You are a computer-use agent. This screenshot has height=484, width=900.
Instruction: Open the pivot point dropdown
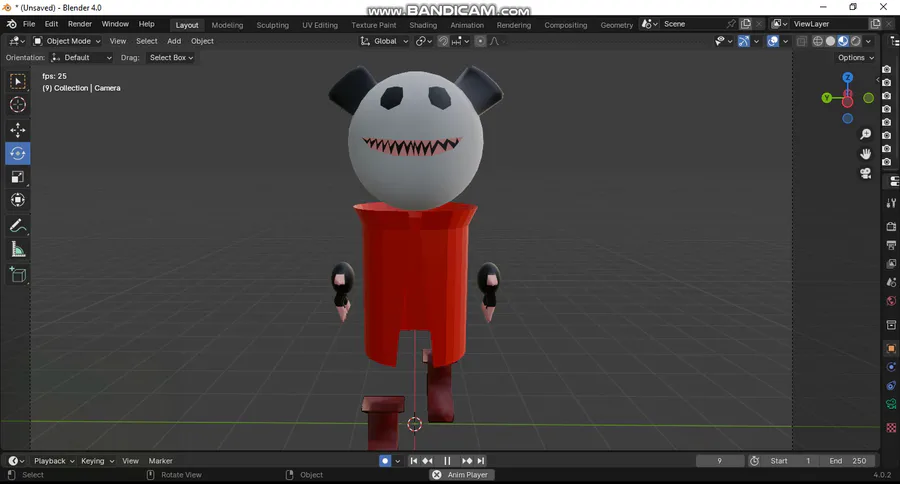(424, 41)
